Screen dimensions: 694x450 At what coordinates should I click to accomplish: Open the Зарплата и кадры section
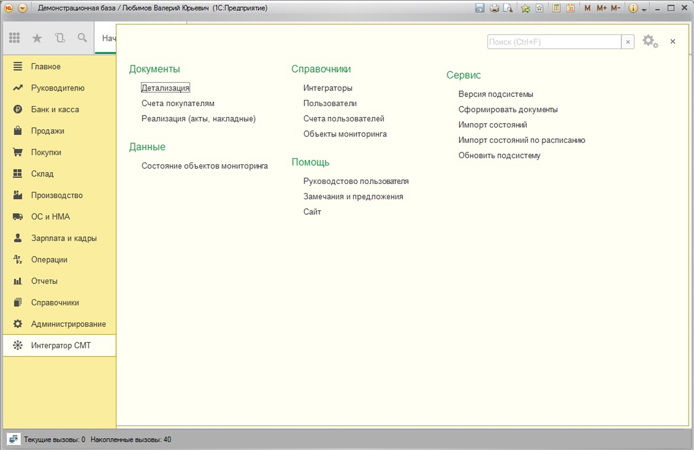pyautogui.click(x=59, y=238)
